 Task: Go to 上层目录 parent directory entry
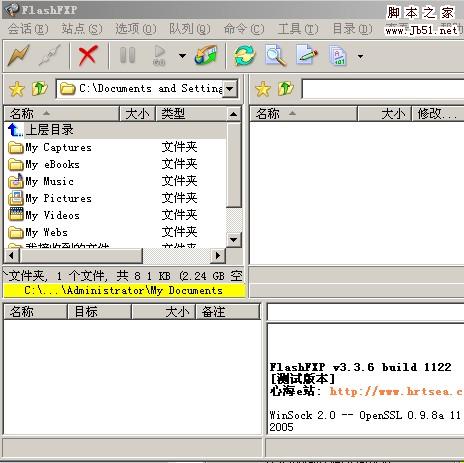[x=49, y=130]
